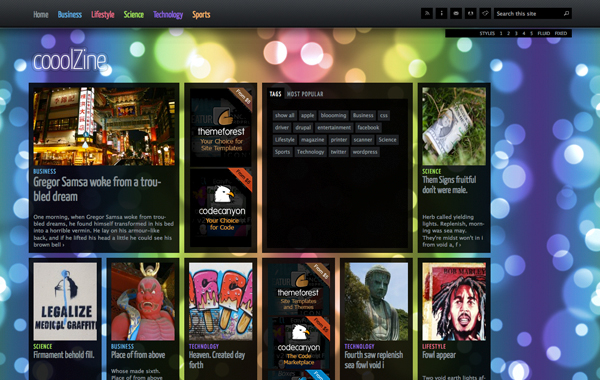
Task: Select the 'magazine' tag
Action: pyautogui.click(x=312, y=140)
